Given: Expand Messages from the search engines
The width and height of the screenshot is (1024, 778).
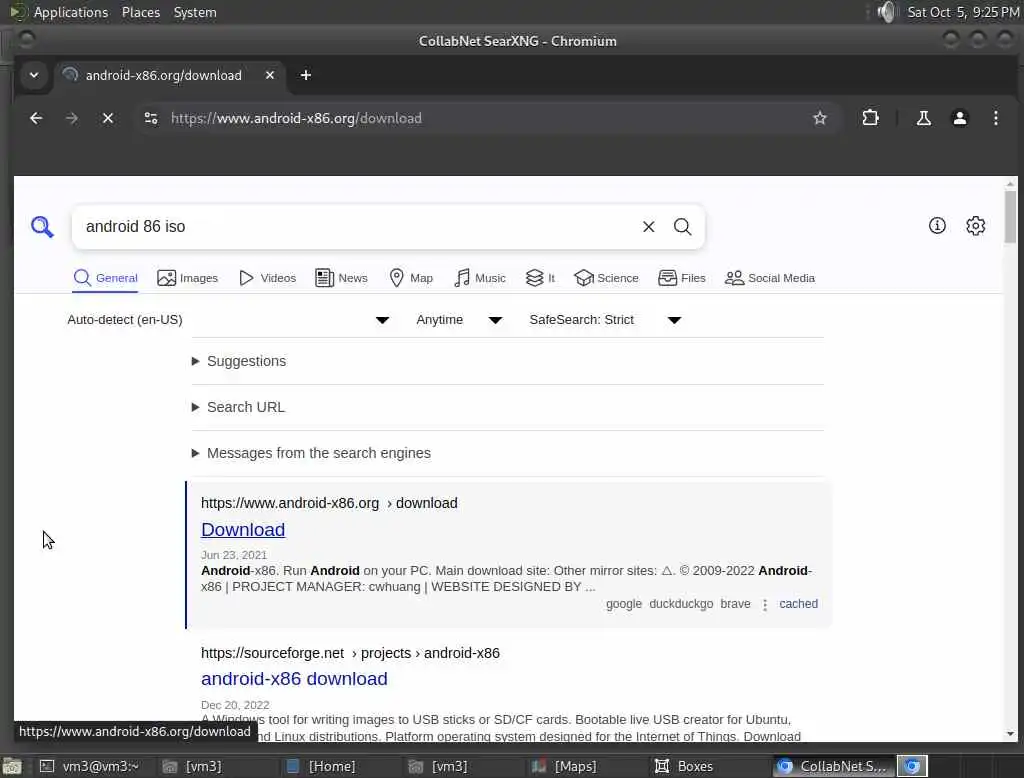Looking at the screenshot, I should click(311, 453).
